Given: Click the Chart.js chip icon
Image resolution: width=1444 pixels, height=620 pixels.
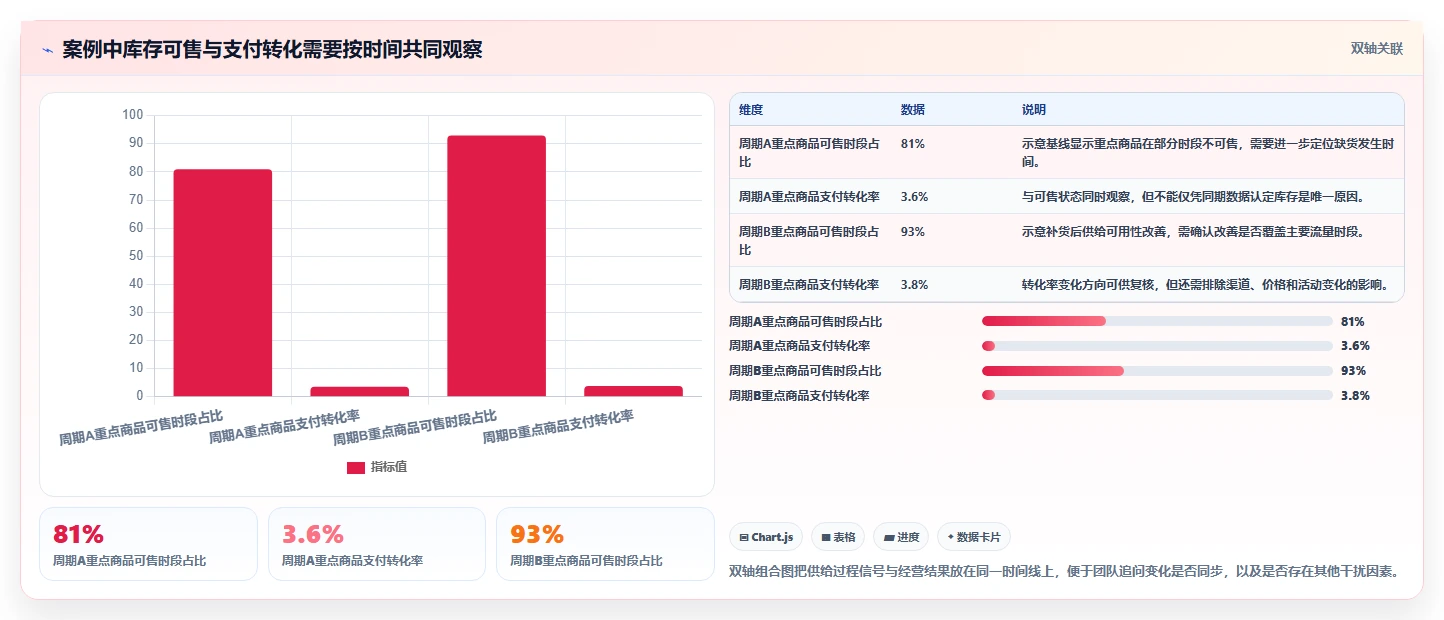Looking at the screenshot, I should (x=744, y=537).
